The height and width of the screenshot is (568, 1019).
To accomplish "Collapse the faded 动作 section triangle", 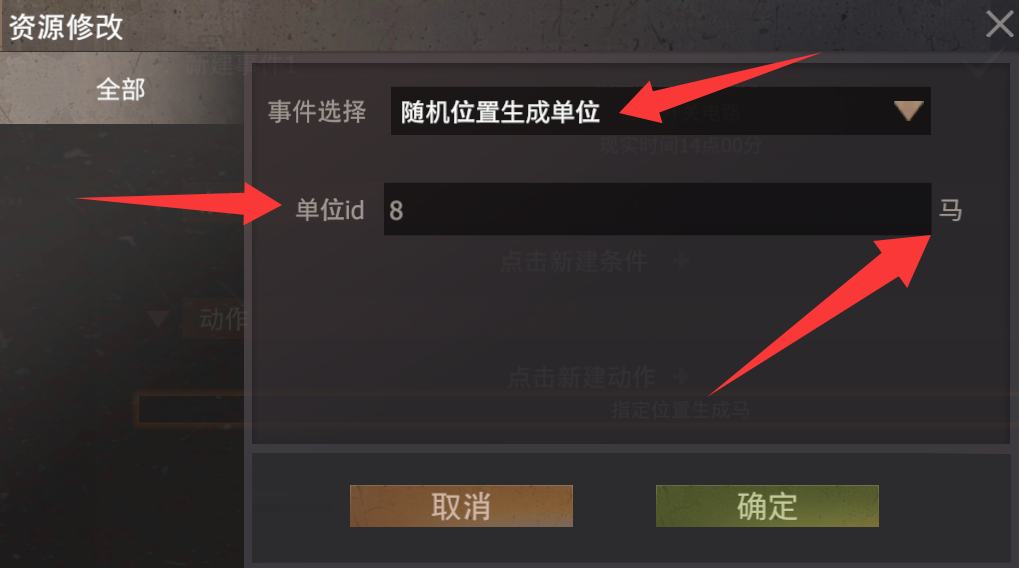I will 158,318.
